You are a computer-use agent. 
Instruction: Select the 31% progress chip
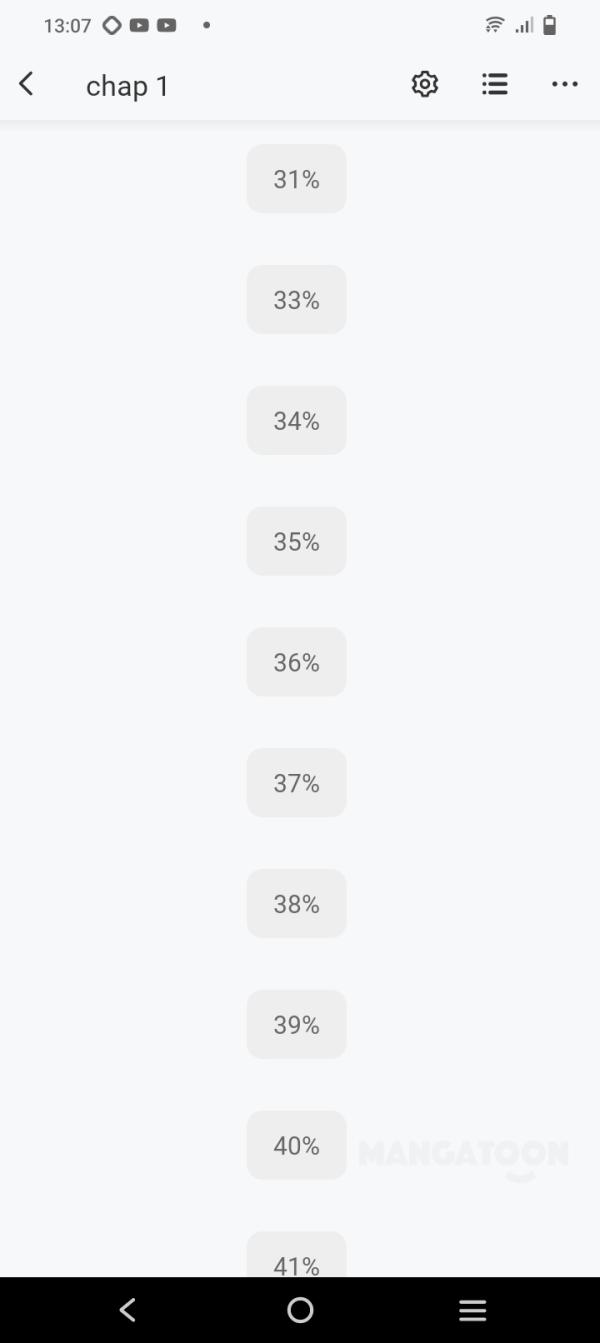point(296,179)
